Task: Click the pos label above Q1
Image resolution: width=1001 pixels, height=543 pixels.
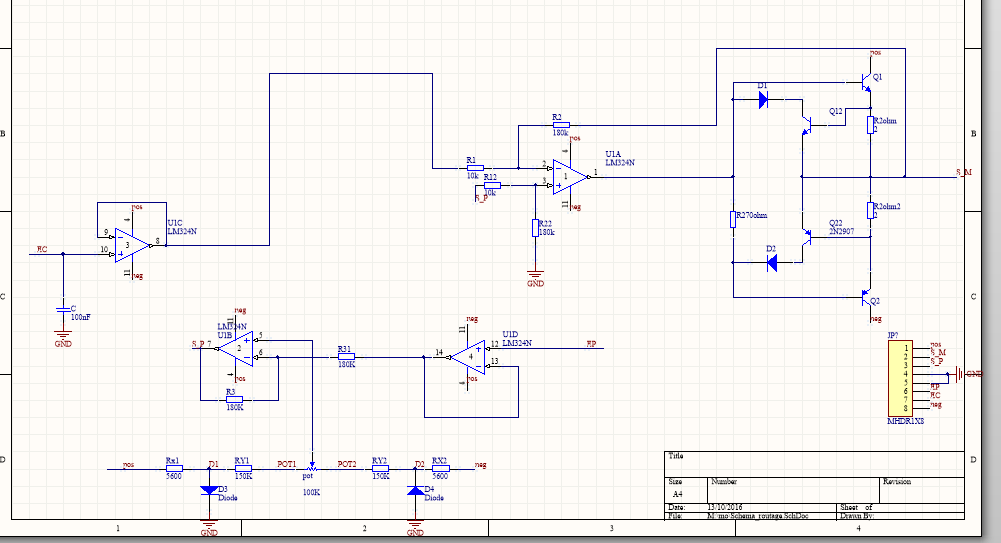Action: [876, 53]
